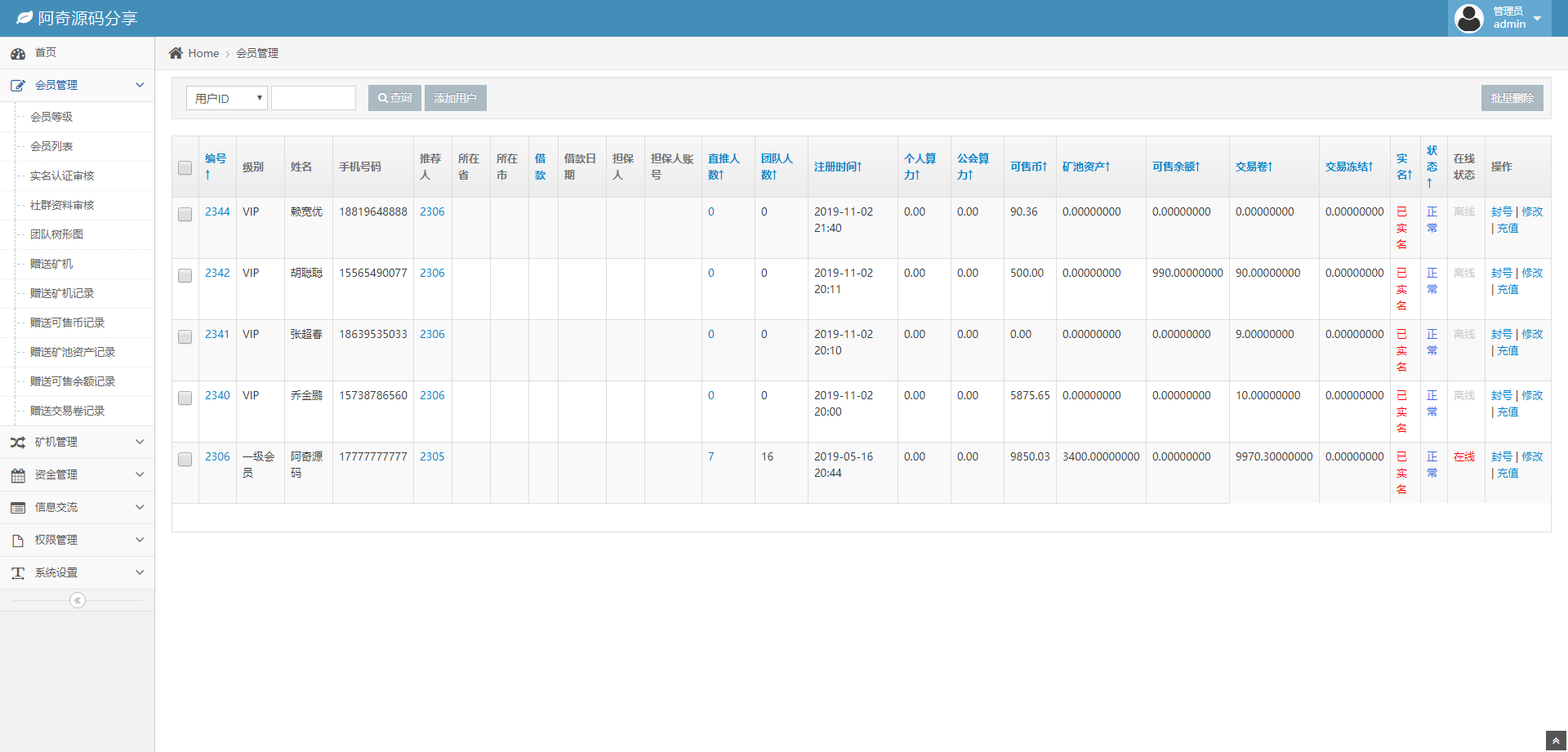1568x752 pixels.
Task: Click the shuffle icon beside 矿机管理
Action: (x=18, y=443)
